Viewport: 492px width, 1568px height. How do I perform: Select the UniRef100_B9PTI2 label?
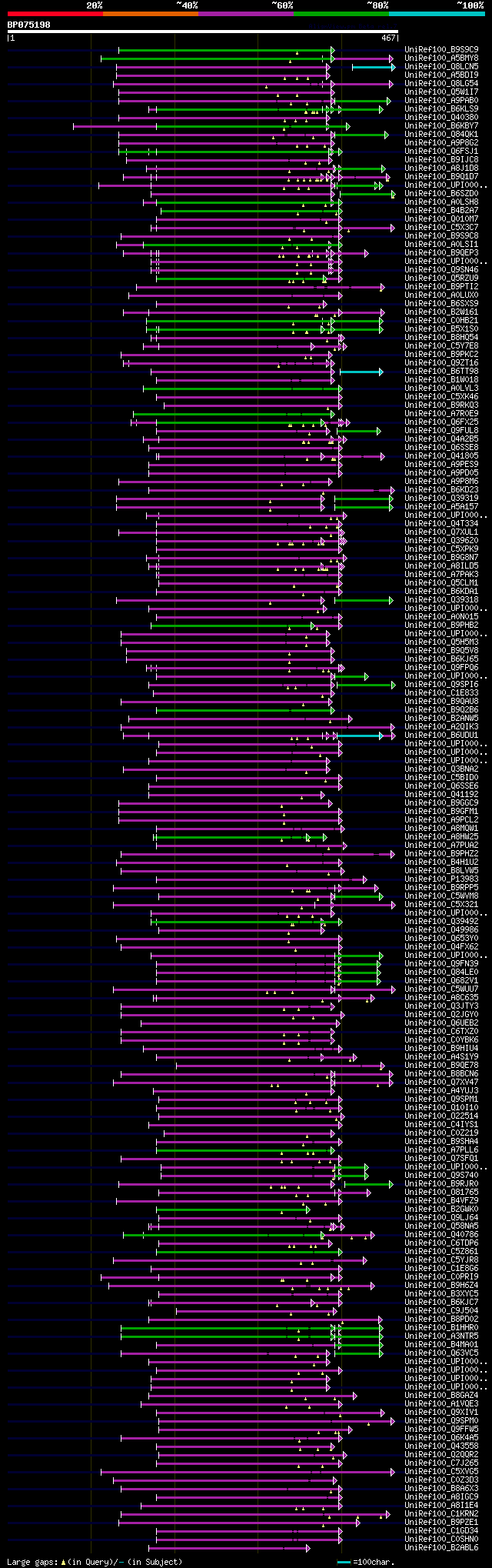pyautogui.click(x=441, y=286)
